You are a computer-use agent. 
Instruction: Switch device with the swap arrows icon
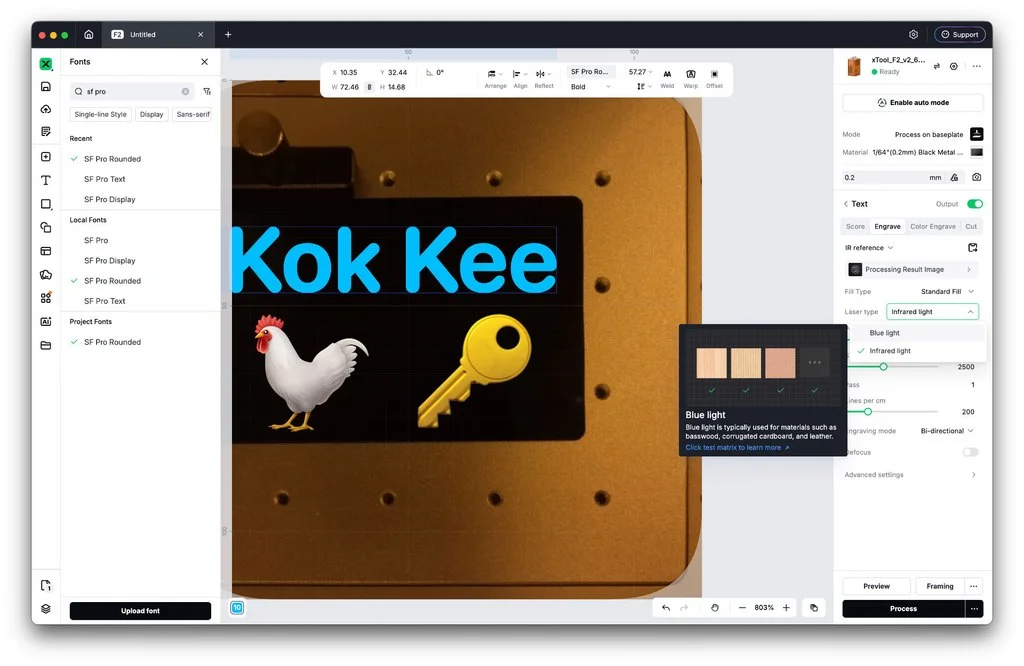tap(936, 66)
